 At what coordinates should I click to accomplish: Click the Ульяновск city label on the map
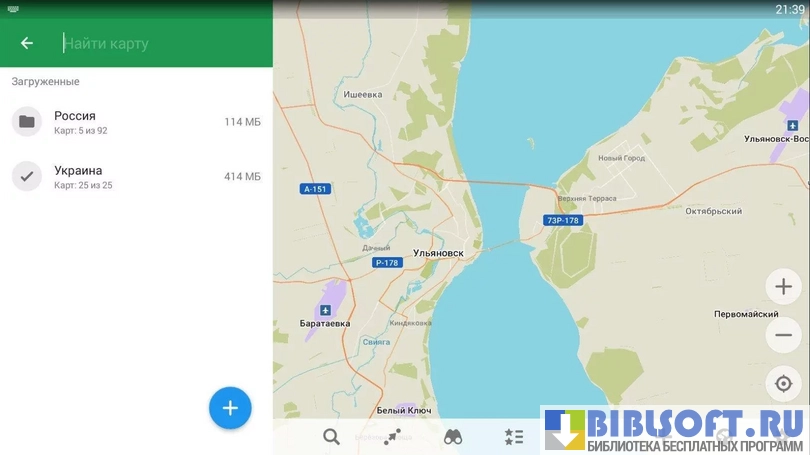point(438,253)
